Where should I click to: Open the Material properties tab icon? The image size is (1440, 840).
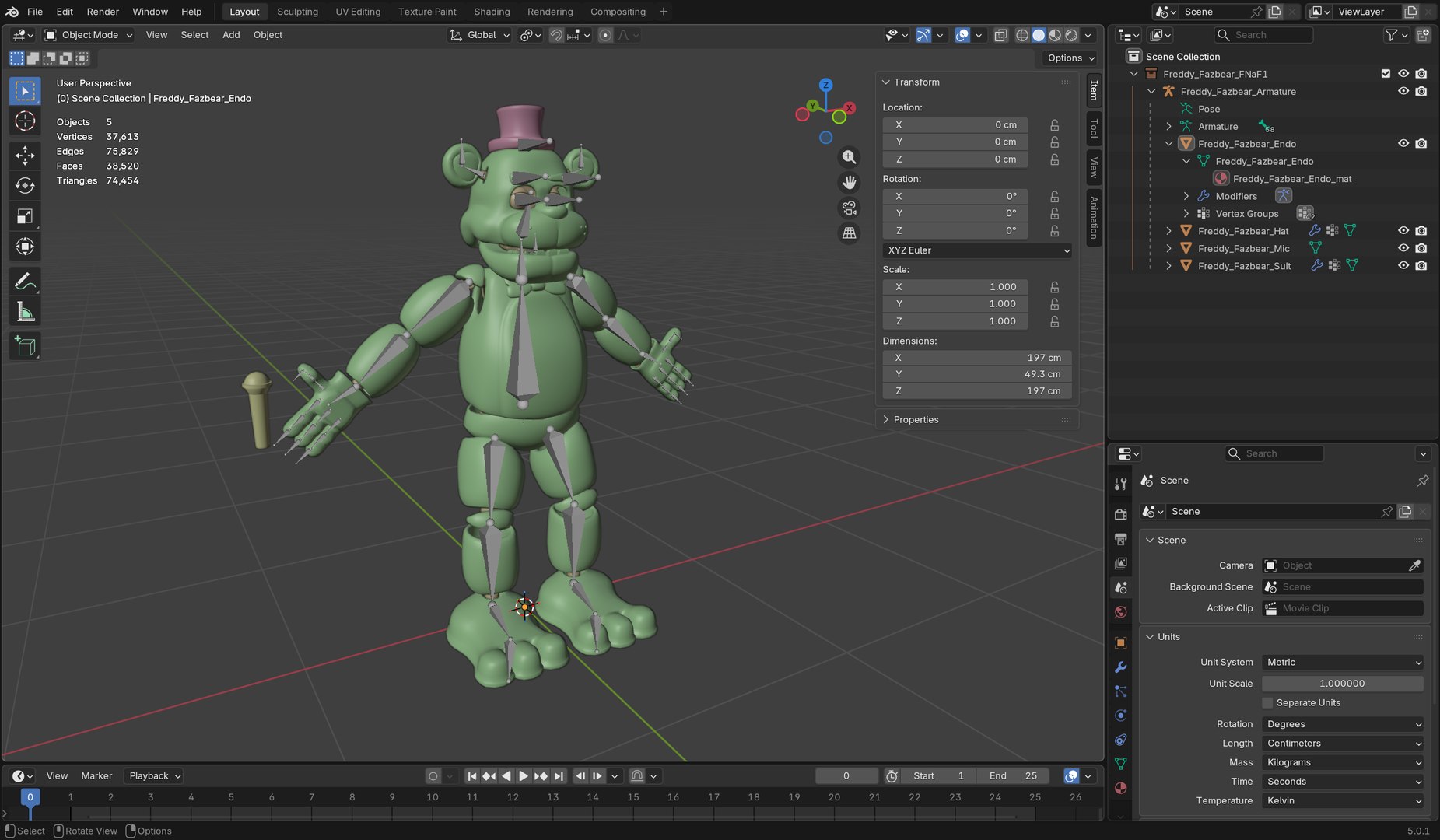(1120, 787)
